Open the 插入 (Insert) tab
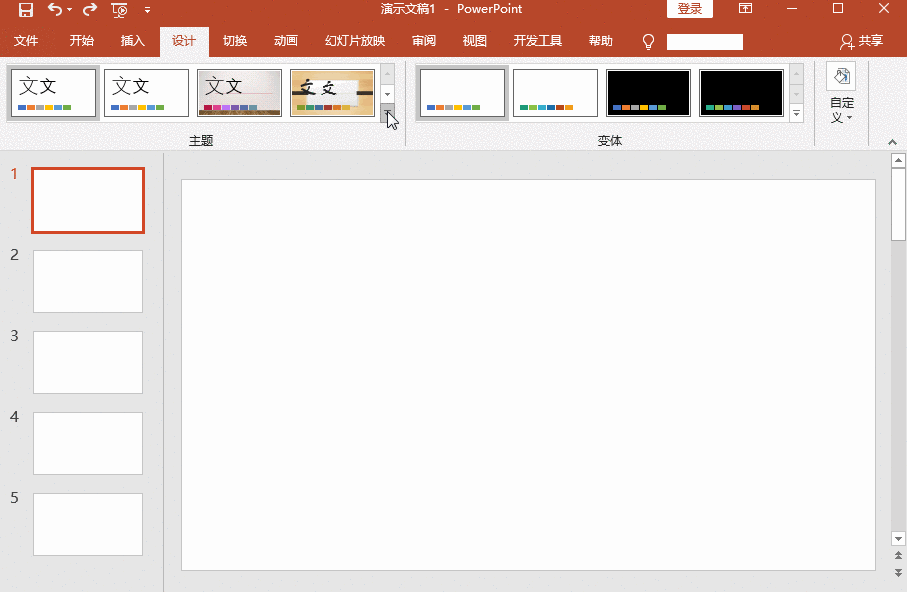Image resolution: width=907 pixels, height=592 pixels. coord(133,42)
